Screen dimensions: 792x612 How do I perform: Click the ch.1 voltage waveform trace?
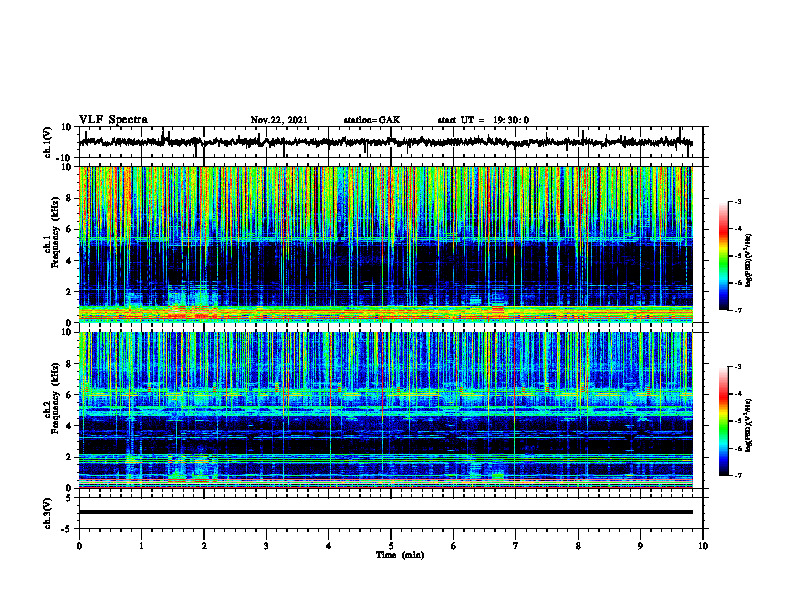385,142
